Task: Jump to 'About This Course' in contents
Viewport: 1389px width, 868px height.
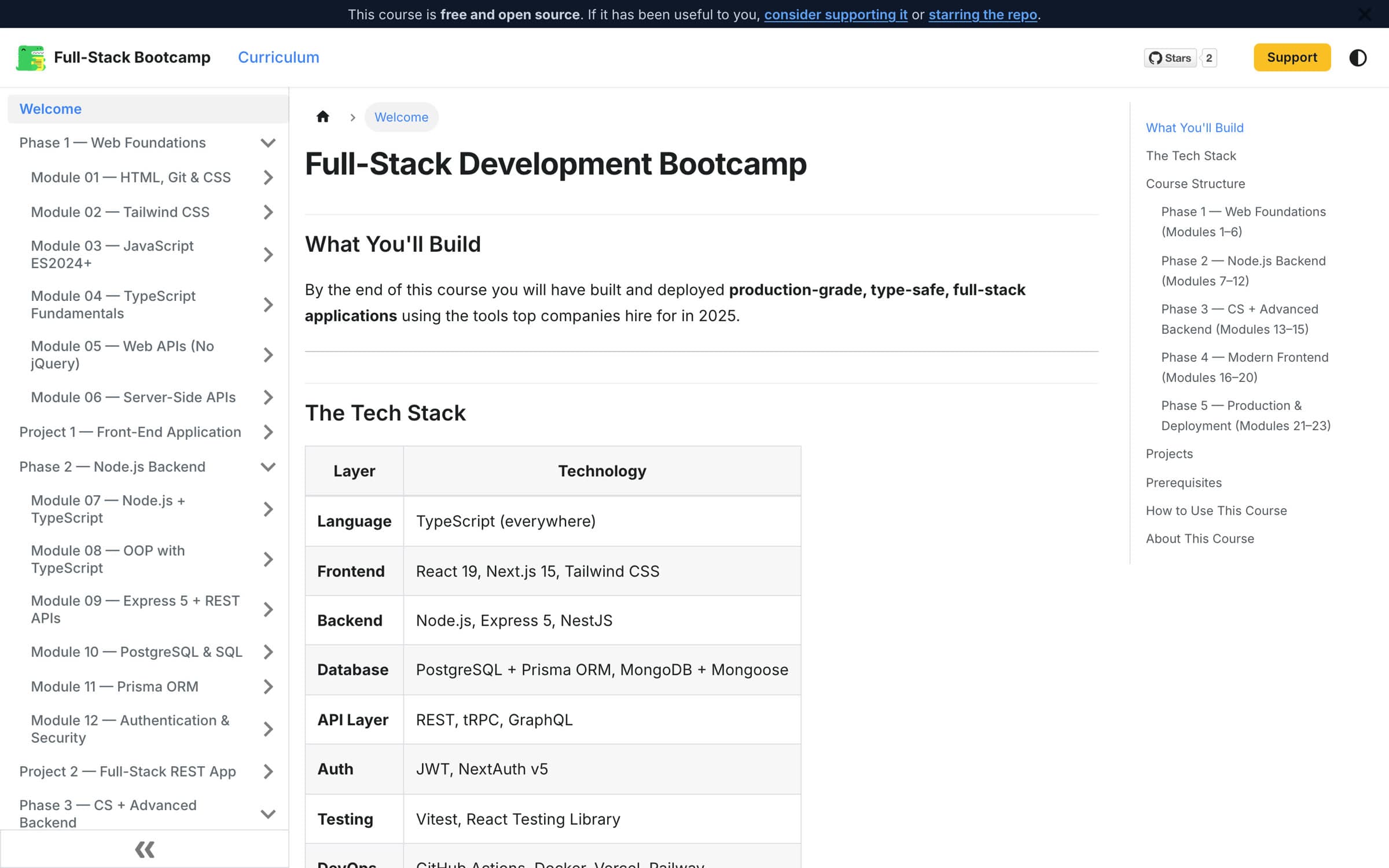Action: tap(1200, 539)
